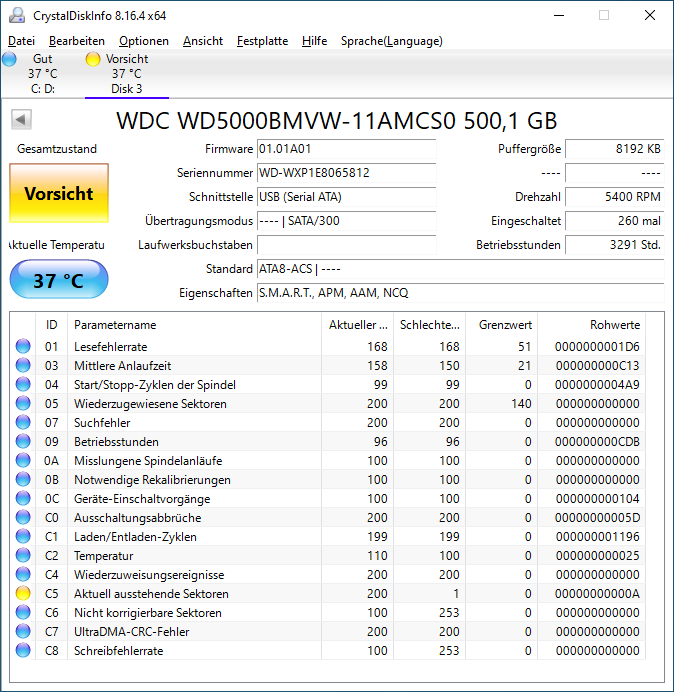Click status icon for 03 Mittlere Anlaufzeit

23,365
